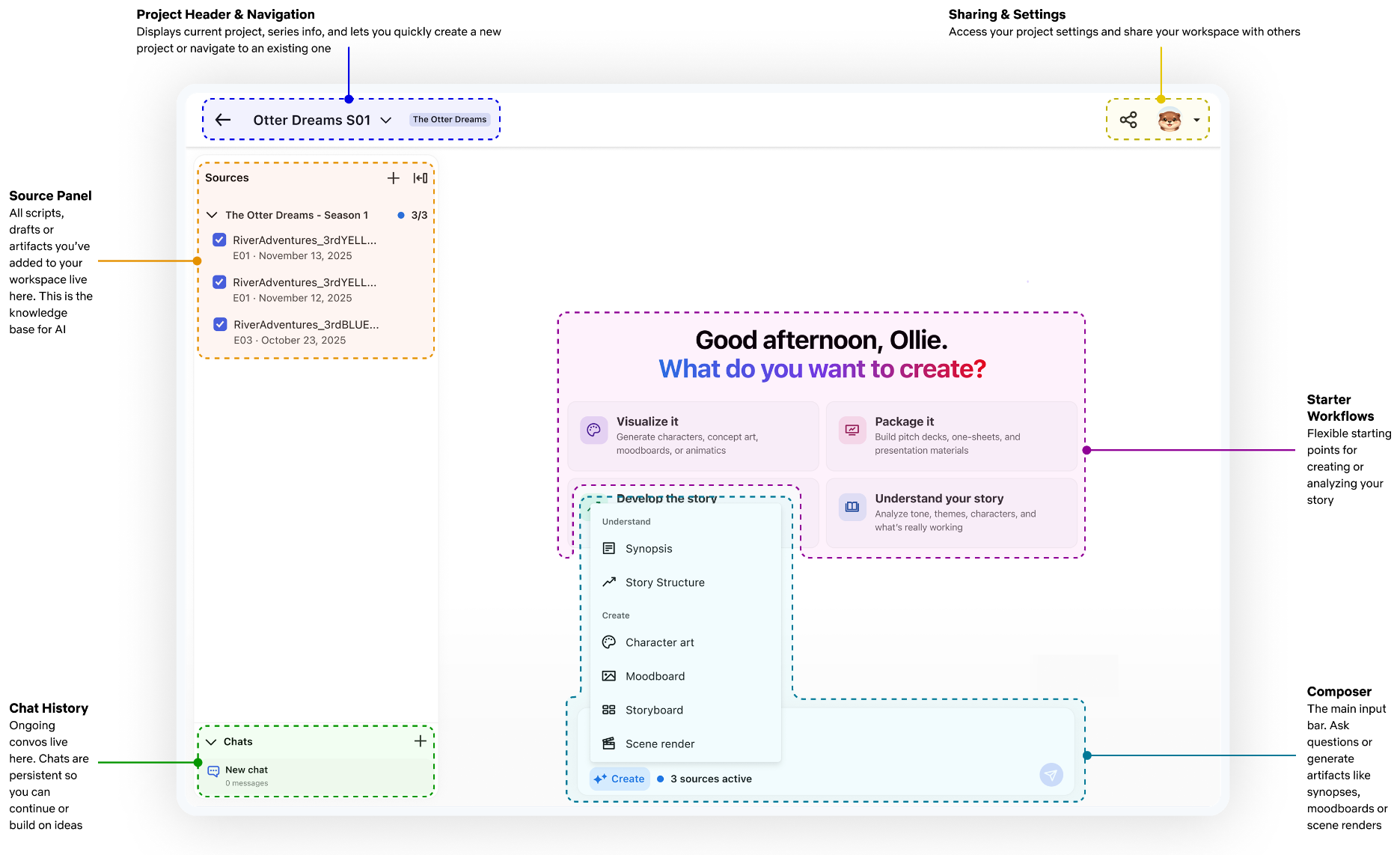Viewport: 1400px width, 855px height.
Task: Open the New chat conversation
Action: pos(316,776)
